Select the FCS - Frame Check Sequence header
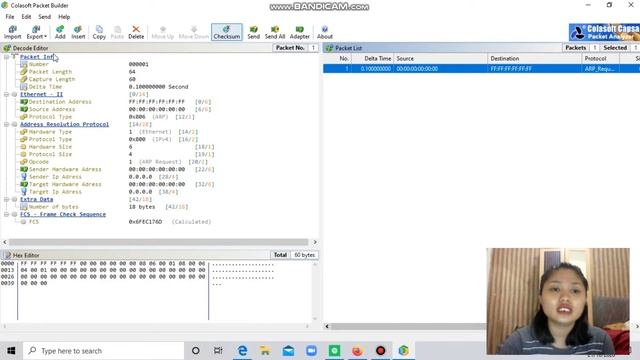This screenshot has width=640, height=360. (62, 214)
